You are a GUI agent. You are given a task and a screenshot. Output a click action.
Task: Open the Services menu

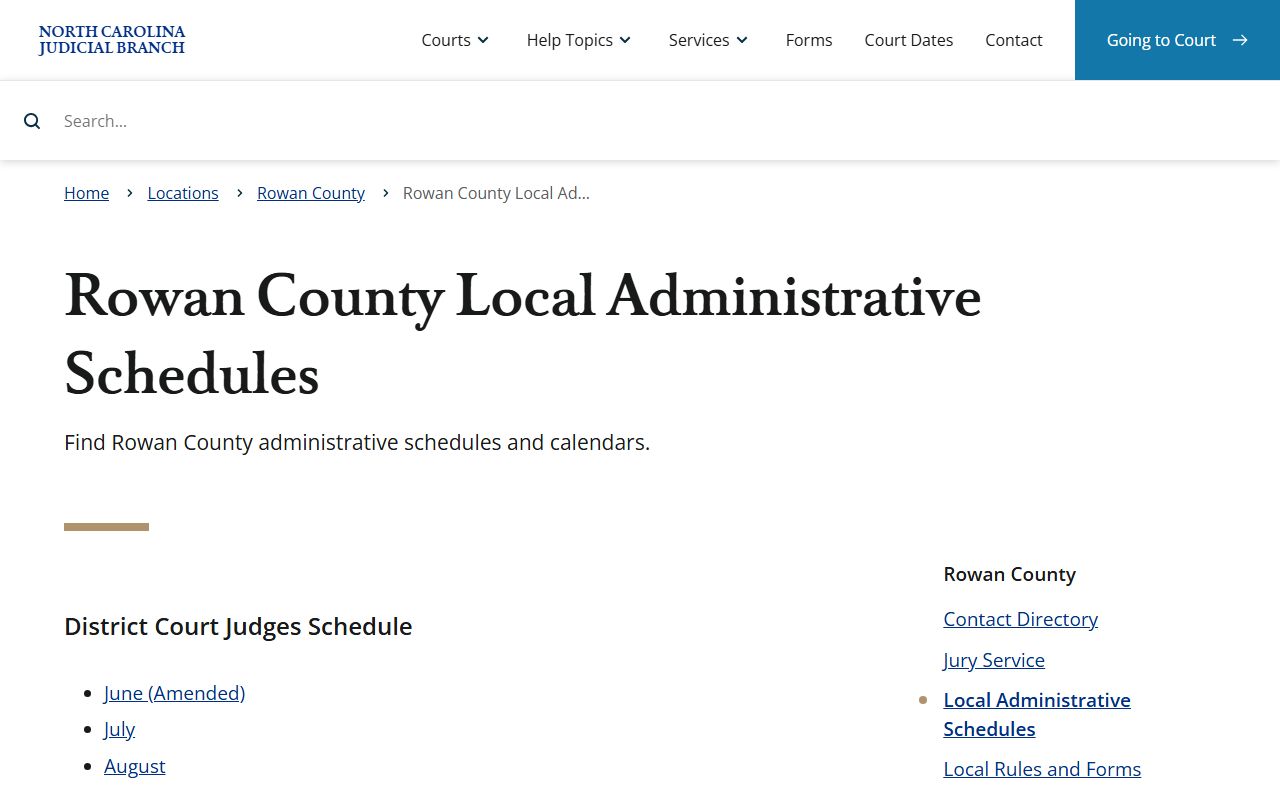(699, 40)
